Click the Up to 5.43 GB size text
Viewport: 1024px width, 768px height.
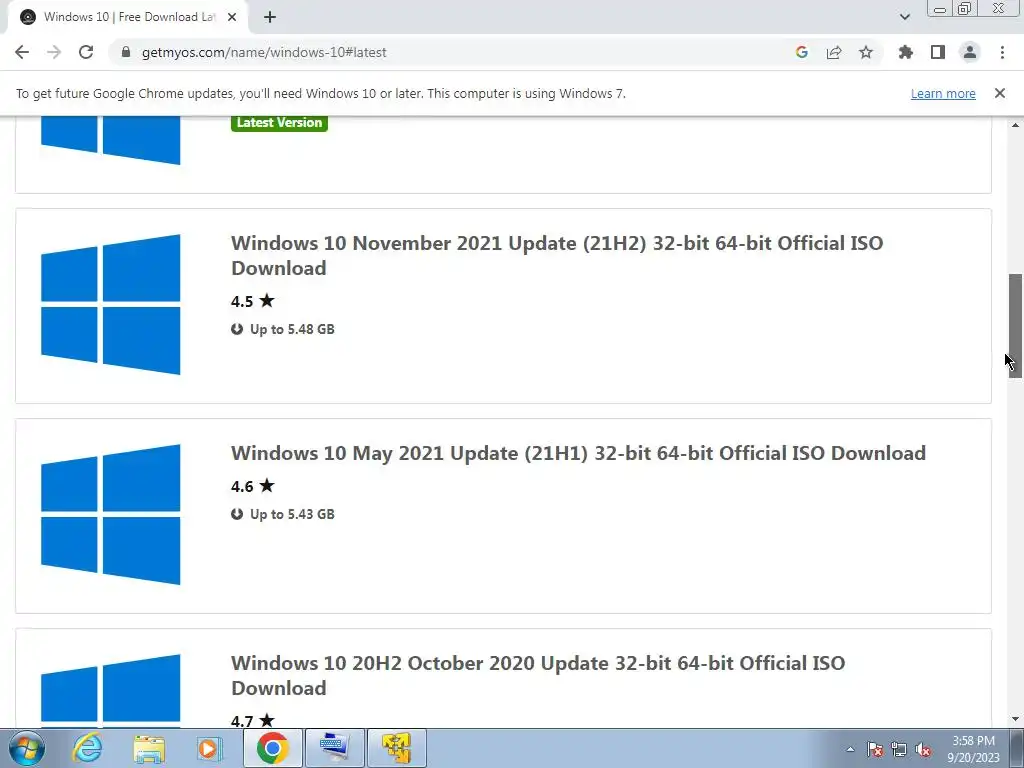[x=292, y=514]
